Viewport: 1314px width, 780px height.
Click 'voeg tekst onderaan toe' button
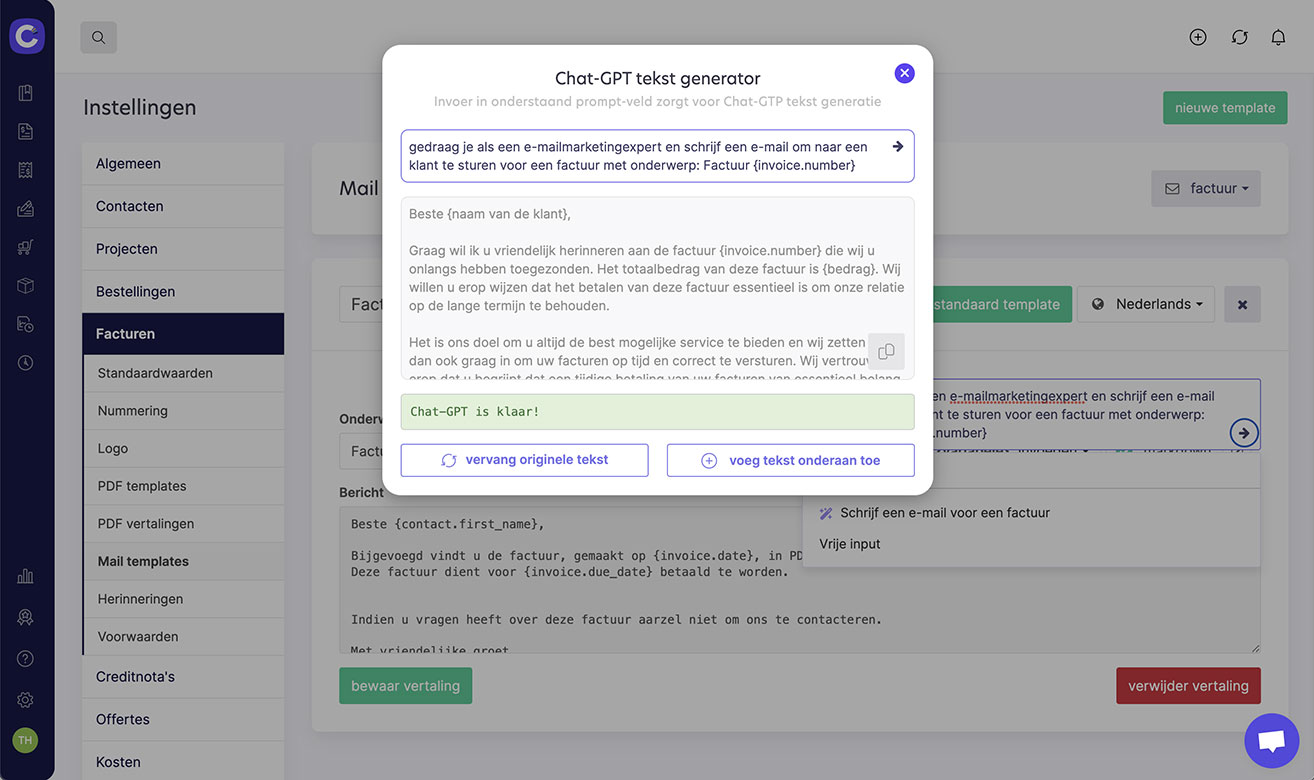coord(790,460)
